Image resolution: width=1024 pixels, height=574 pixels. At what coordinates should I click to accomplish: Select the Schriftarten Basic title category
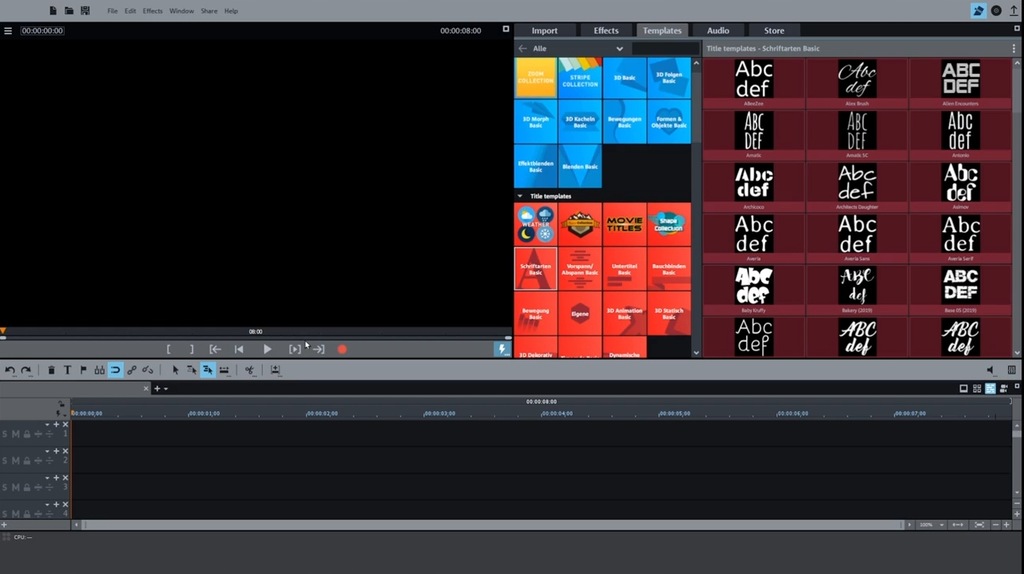pos(536,268)
